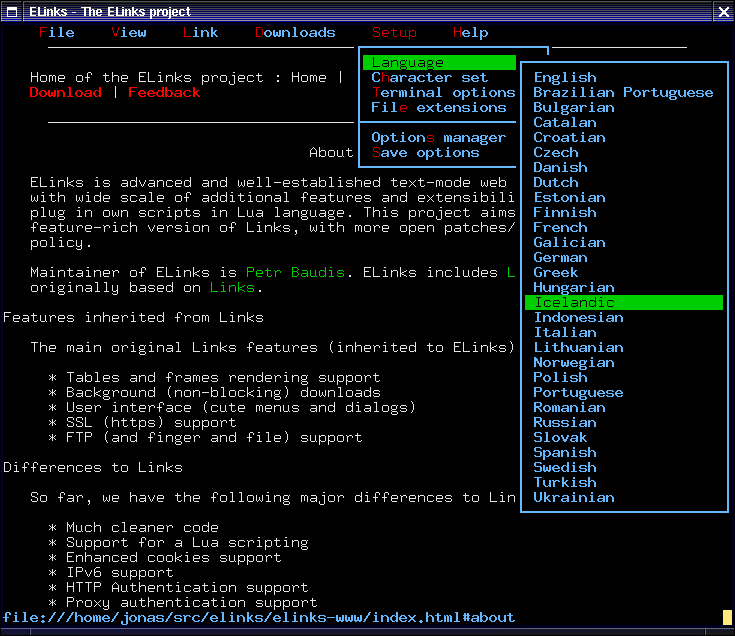This screenshot has width=735, height=636.
Task: Open Petr Baudis link
Action: [295, 272]
